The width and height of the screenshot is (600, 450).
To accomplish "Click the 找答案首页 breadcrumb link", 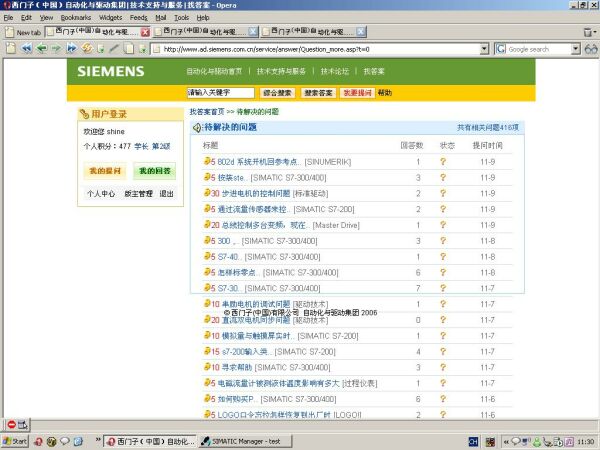I will click(x=207, y=112).
